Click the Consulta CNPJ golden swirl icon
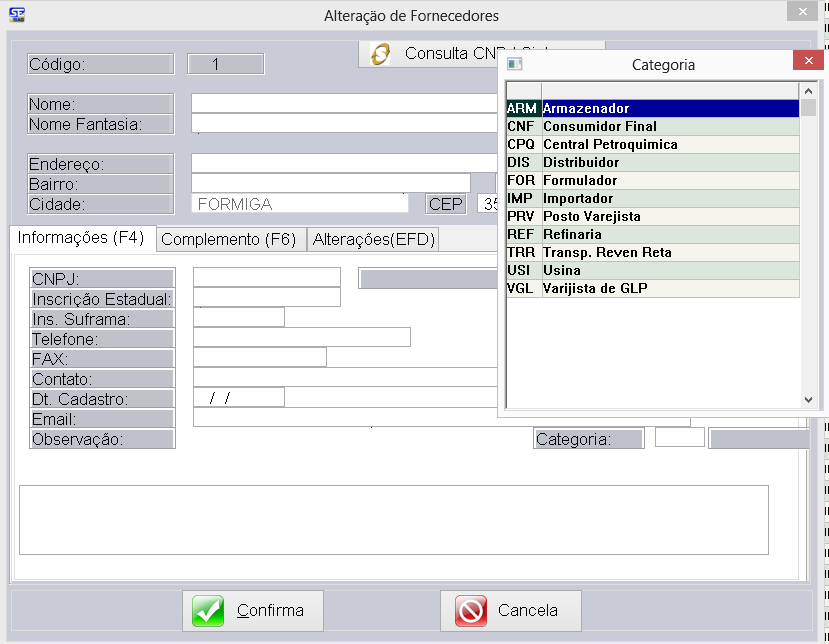This screenshot has width=829, height=644. pyautogui.click(x=381, y=54)
